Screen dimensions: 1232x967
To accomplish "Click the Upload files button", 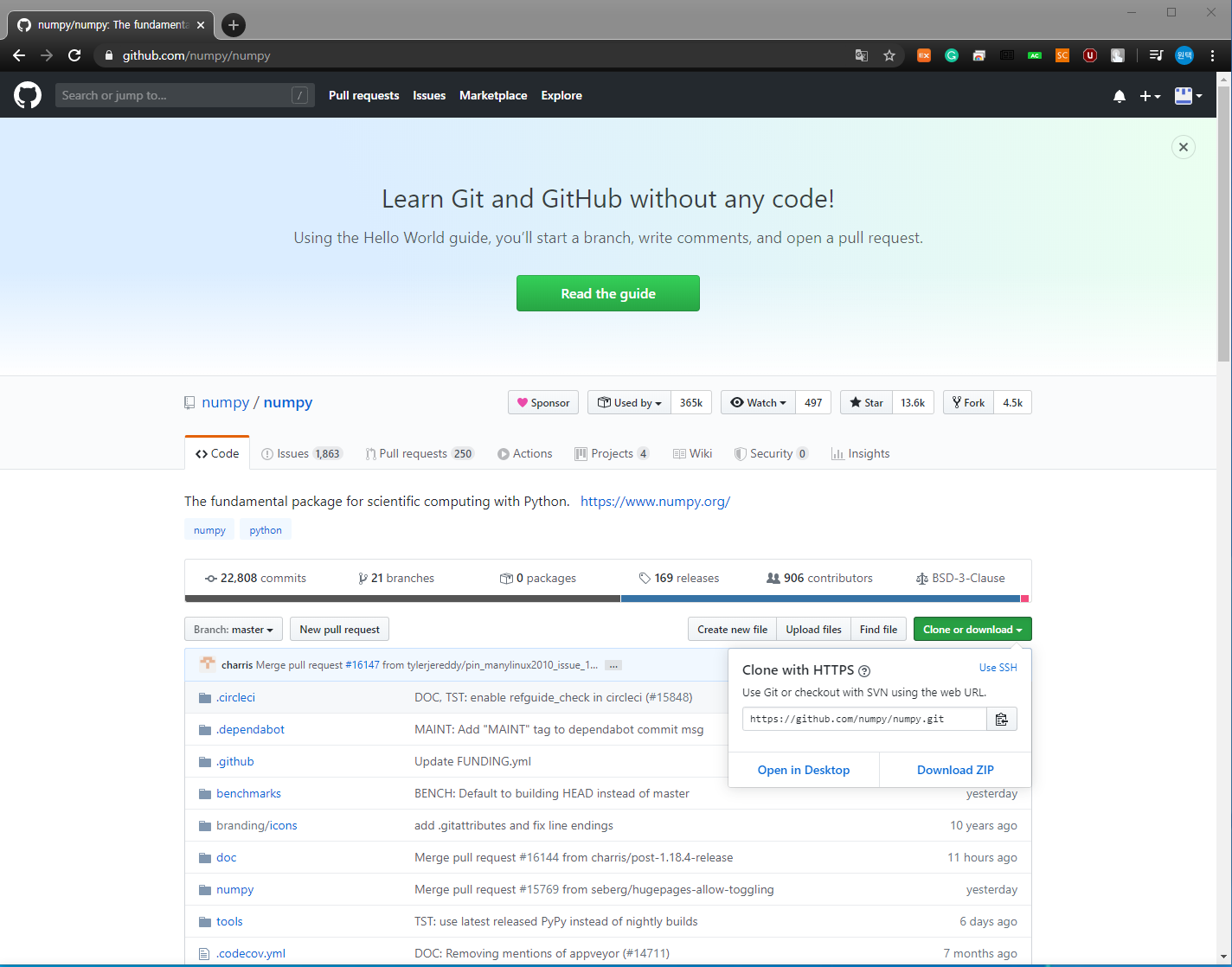I will (813, 630).
